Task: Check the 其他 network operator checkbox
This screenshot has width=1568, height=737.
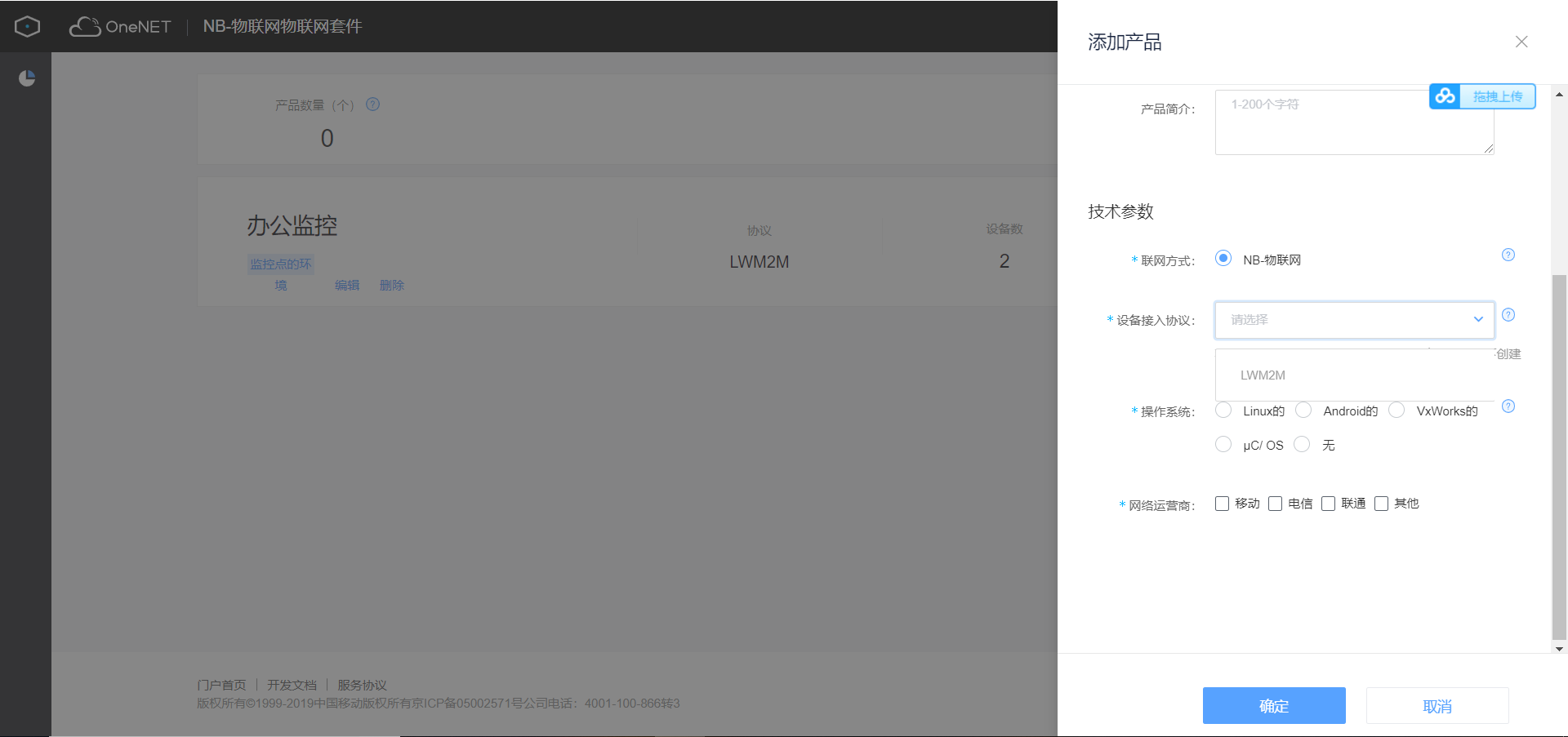Action: (1381, 504)
